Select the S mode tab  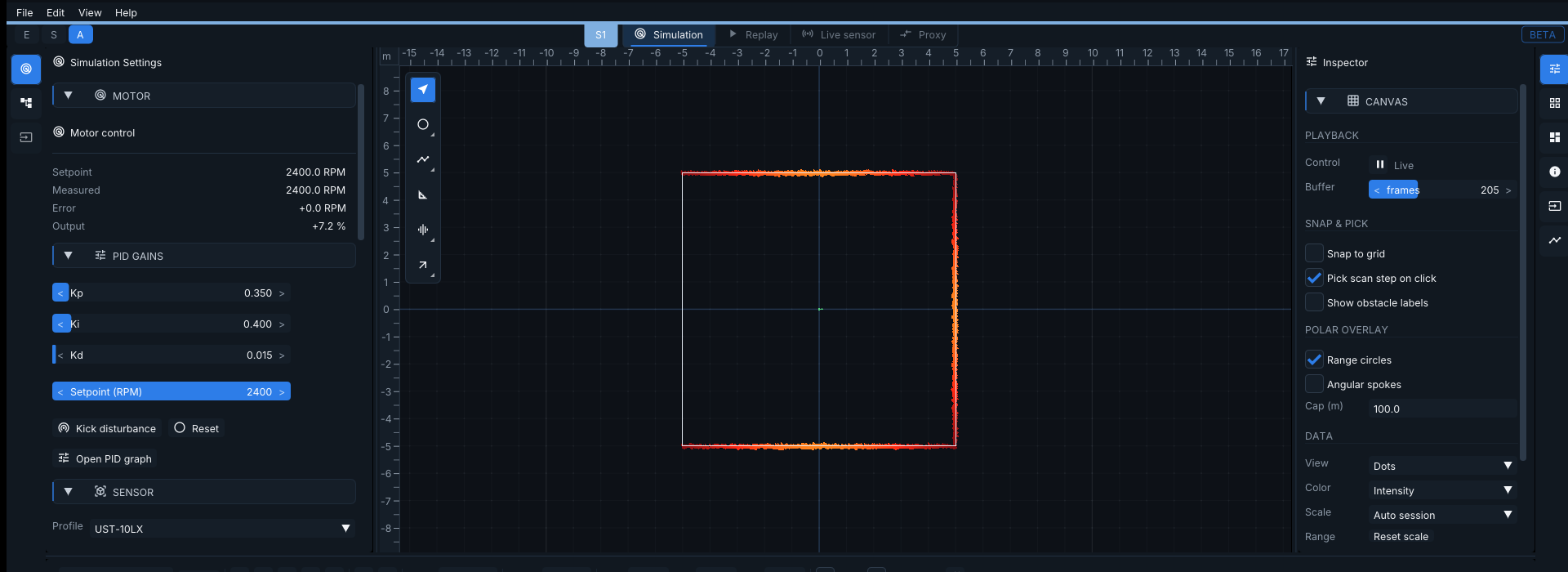54,34
